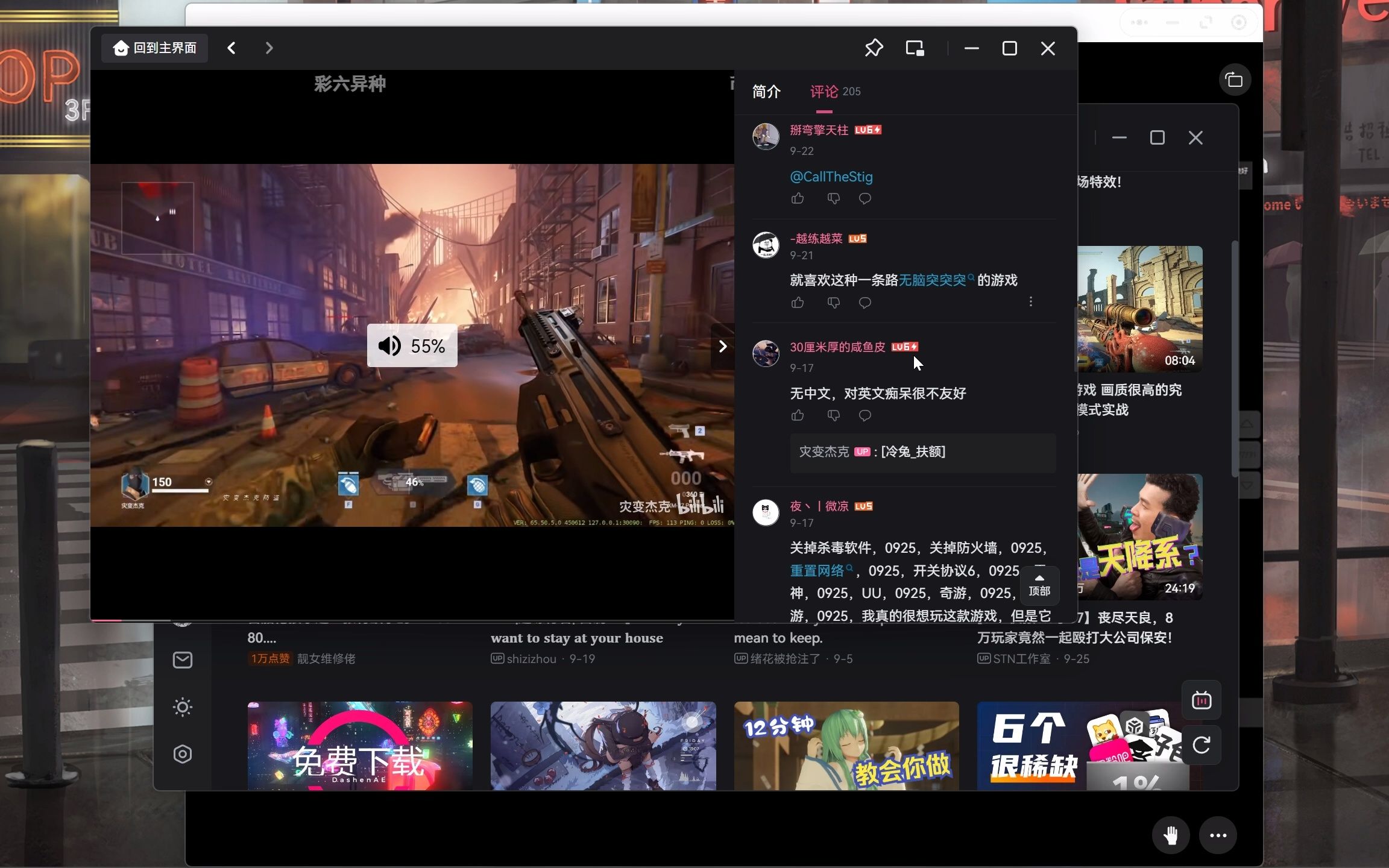Image resolution: width=1389 pixels, height=868 pixels.
Task: Open the 24:19 天降系 video thumbnail
Action: 1139,536
